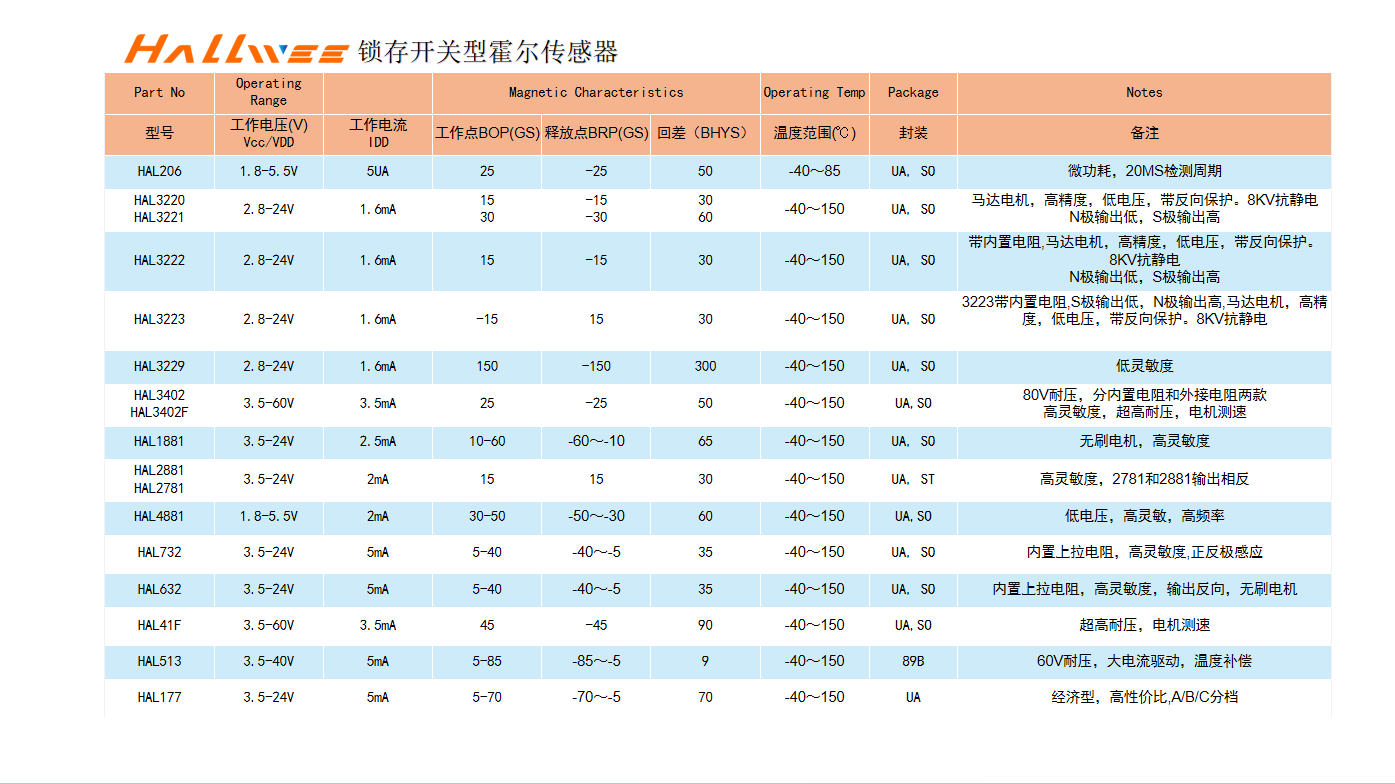Select part number HAL177
Viewport: 1395px width, 784px height.
coord(160,697)
